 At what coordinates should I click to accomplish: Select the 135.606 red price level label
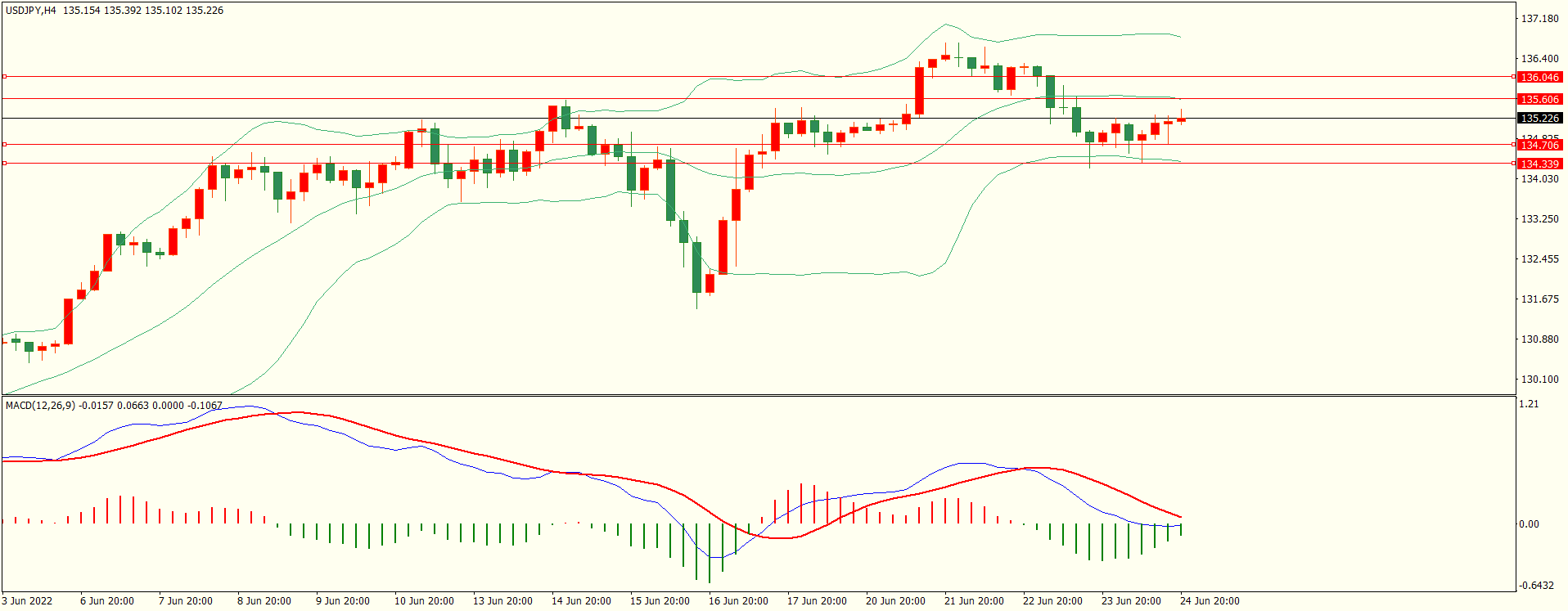(1539, 99)
